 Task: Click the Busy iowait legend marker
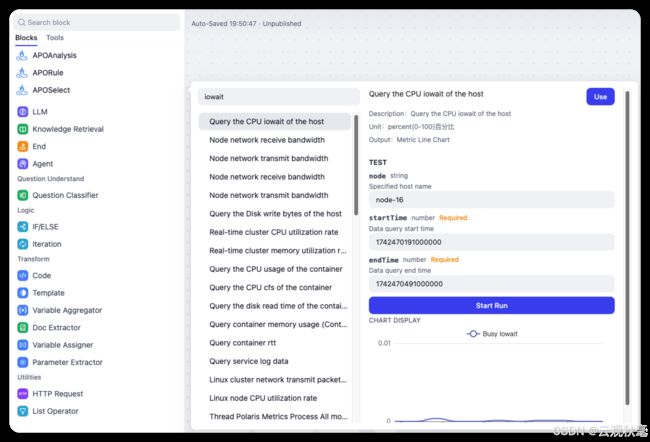click(x=473, y=334)
